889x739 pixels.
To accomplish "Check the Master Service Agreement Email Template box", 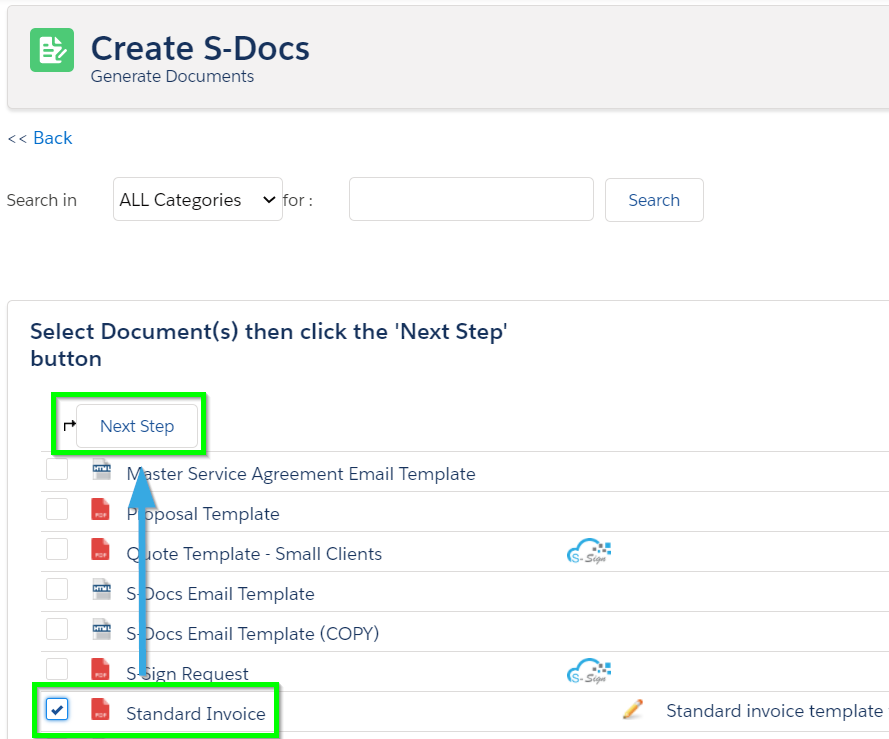I will pos(57,469).
